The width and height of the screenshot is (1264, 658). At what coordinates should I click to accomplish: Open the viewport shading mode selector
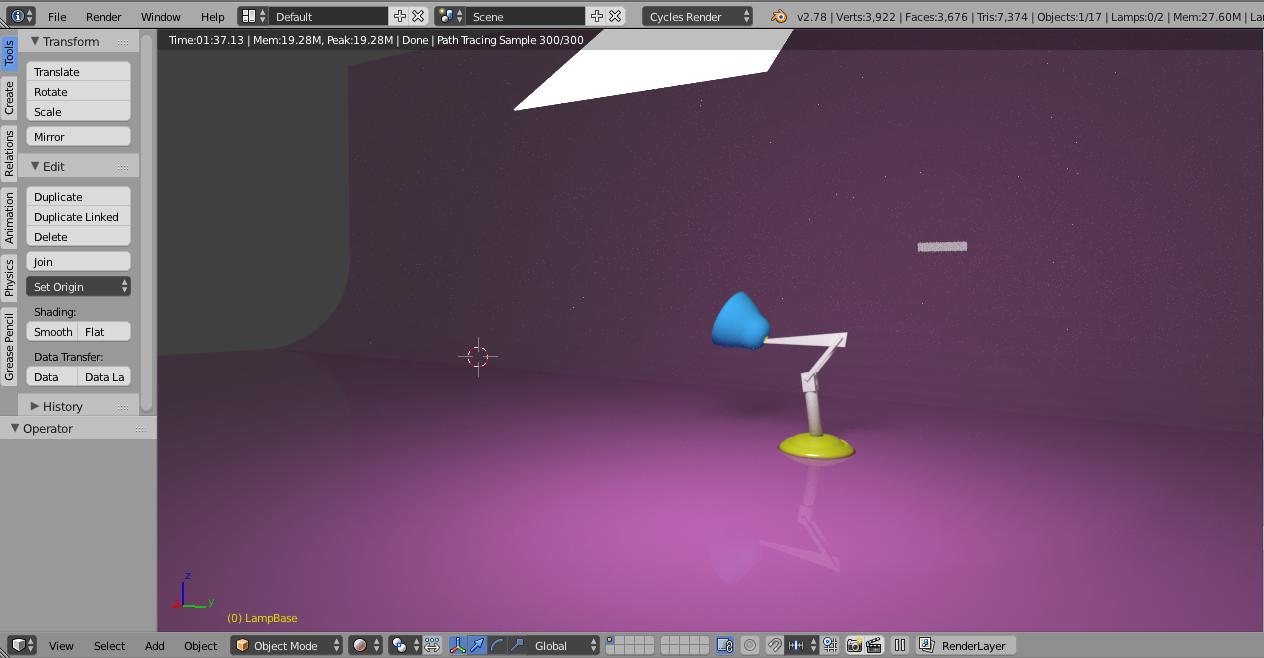[361, 645]
